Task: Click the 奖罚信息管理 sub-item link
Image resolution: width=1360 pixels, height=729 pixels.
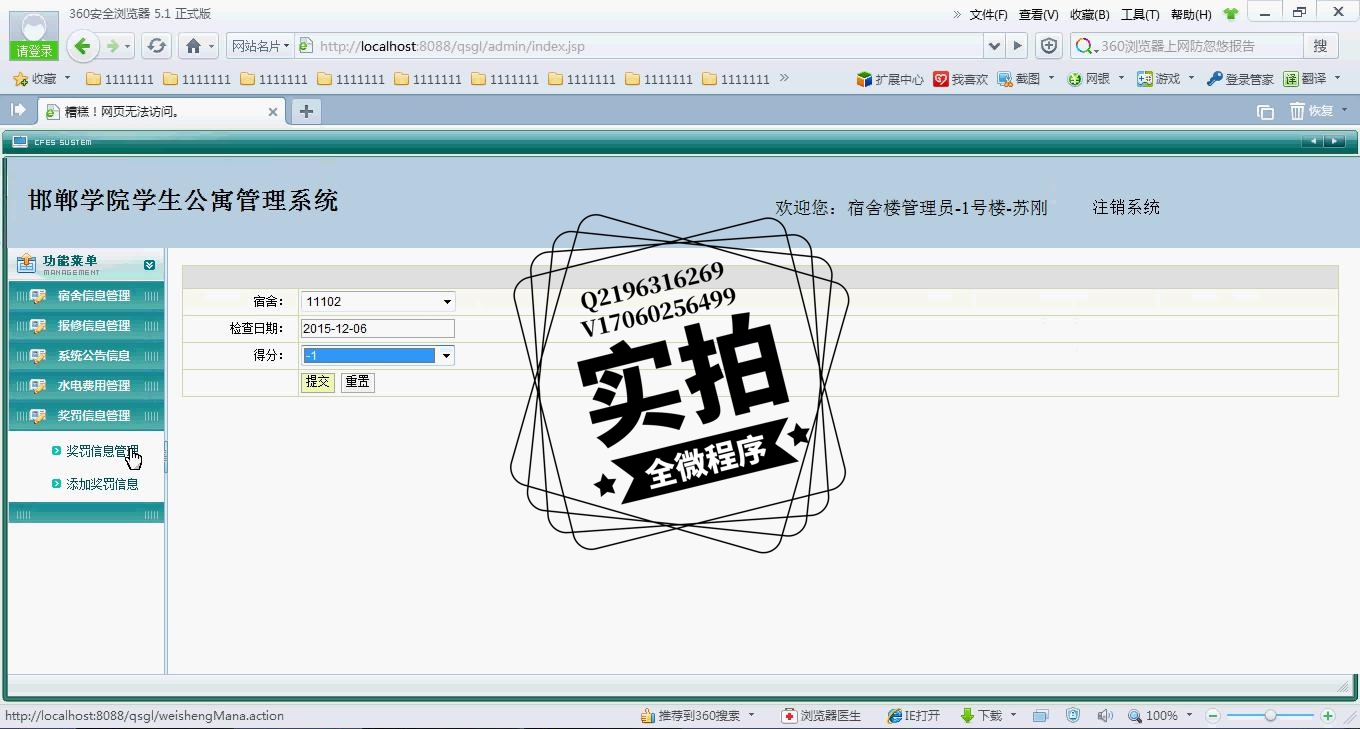Action: pyautogui.click(x=102, y=452)
